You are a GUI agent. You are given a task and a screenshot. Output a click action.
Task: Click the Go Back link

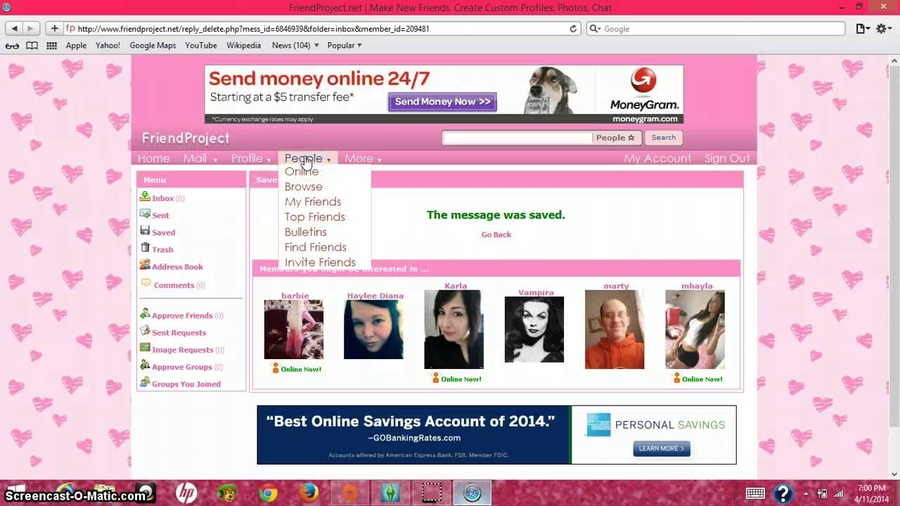[496, 235]
